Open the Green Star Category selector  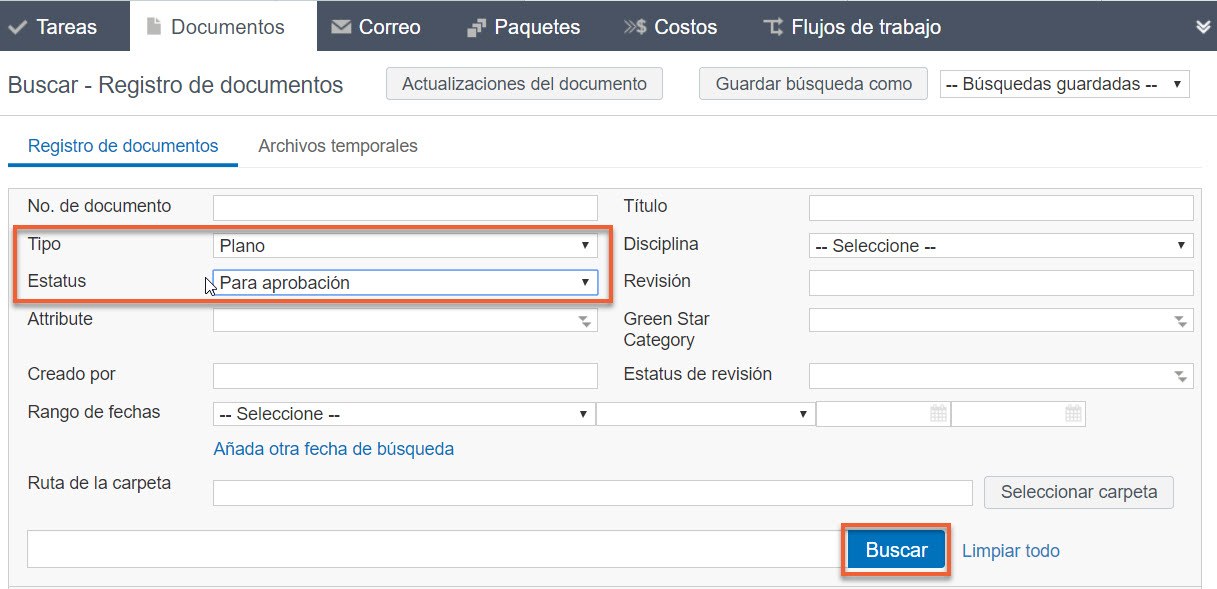click(x=1001, y=320)
